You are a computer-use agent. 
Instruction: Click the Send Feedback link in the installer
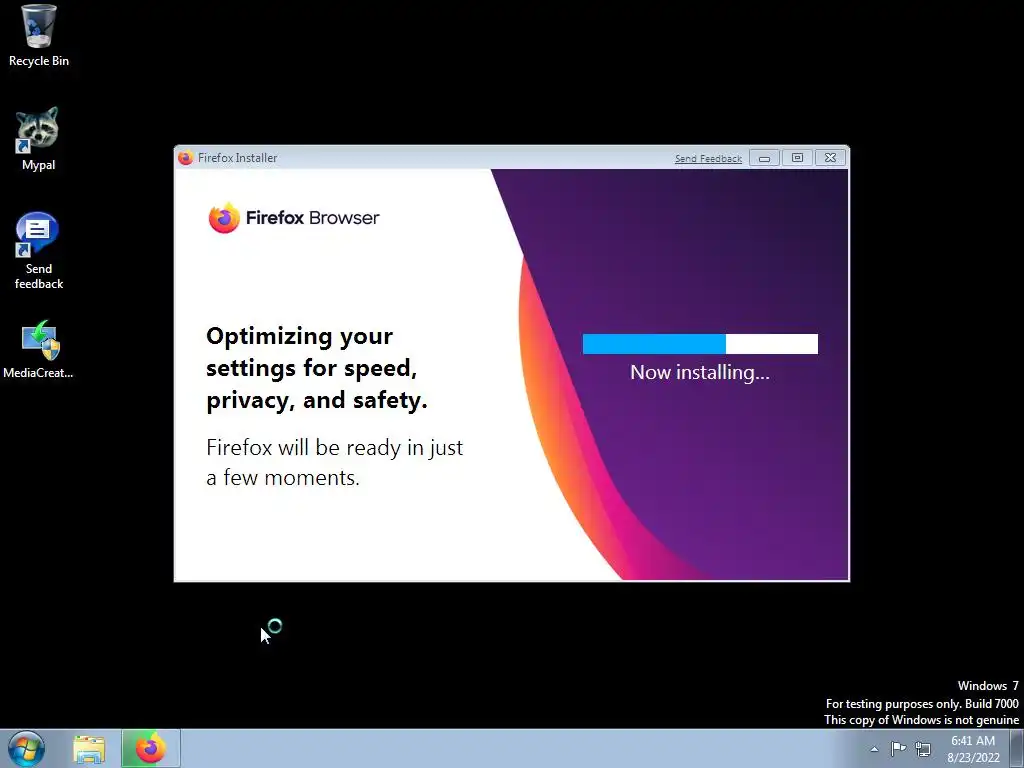click(x=708, y=159)
